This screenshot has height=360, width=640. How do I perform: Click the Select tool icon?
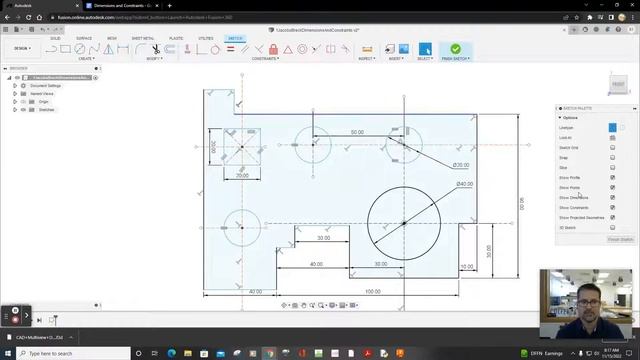pos(425,49)
